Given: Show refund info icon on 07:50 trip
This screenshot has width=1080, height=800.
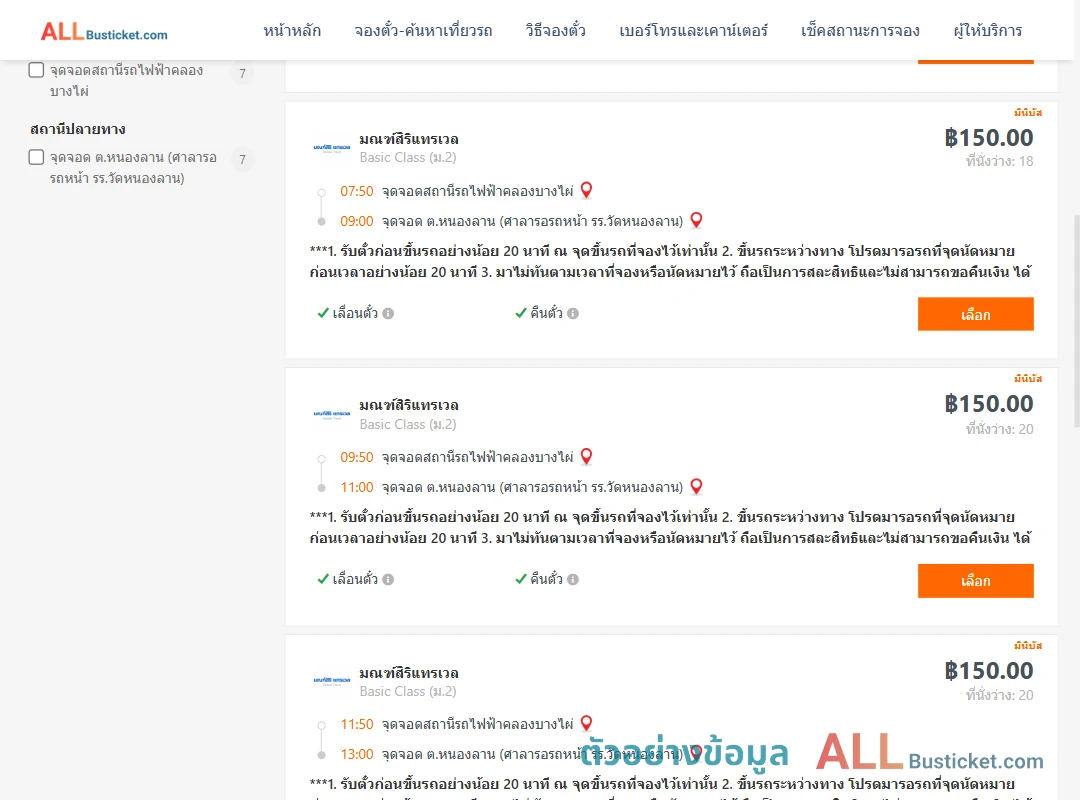Looking at the screenshot, I should pos(573,314).
